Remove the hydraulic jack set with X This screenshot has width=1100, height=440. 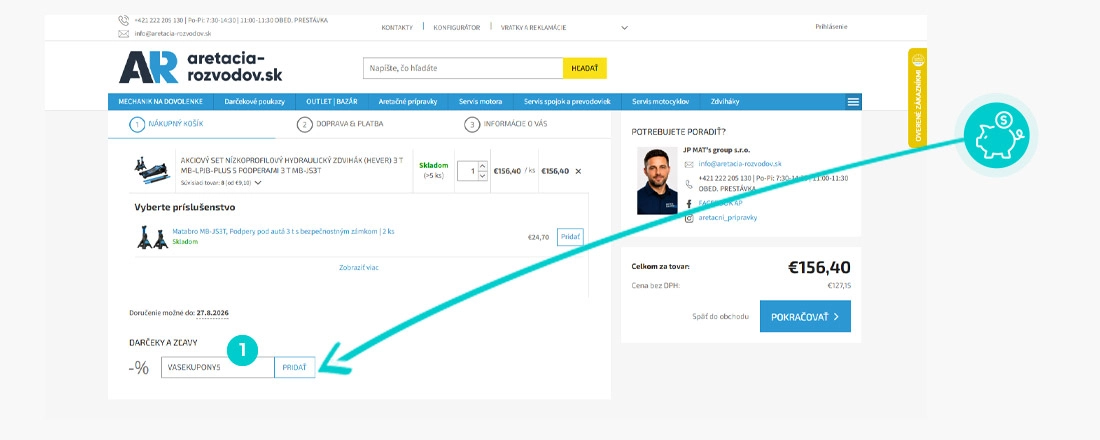[578, 171]
